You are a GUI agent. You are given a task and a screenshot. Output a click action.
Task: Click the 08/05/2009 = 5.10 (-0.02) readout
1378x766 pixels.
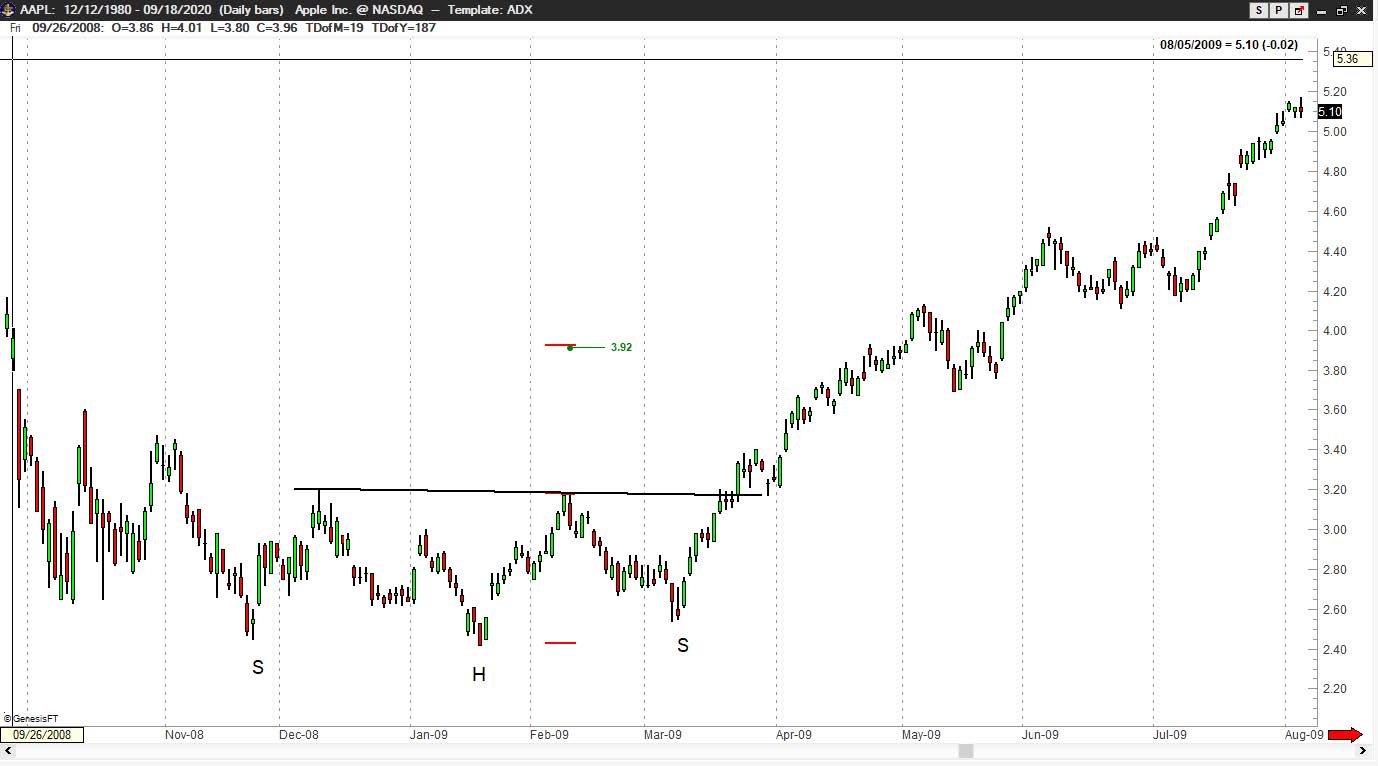(1229, 45)
